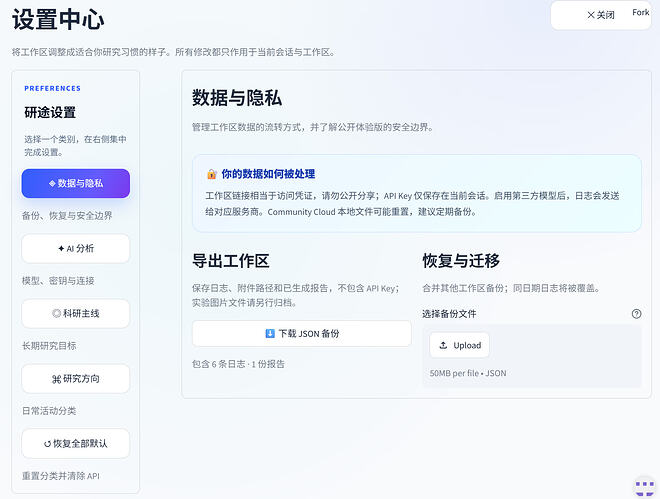Click the 包含 6 条日志 · 1 份报告 text
This screenshot has width=660, height=499.
click(238, 364)
